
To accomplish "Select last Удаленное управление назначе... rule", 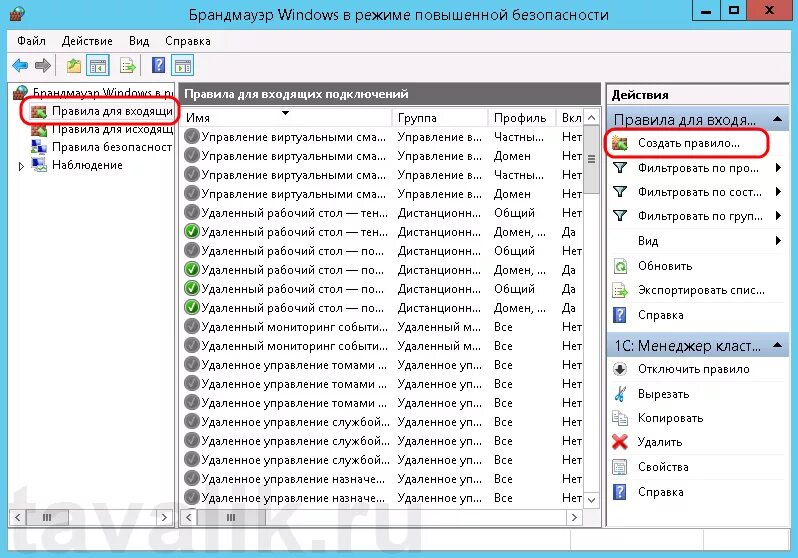I will point(382,498).
